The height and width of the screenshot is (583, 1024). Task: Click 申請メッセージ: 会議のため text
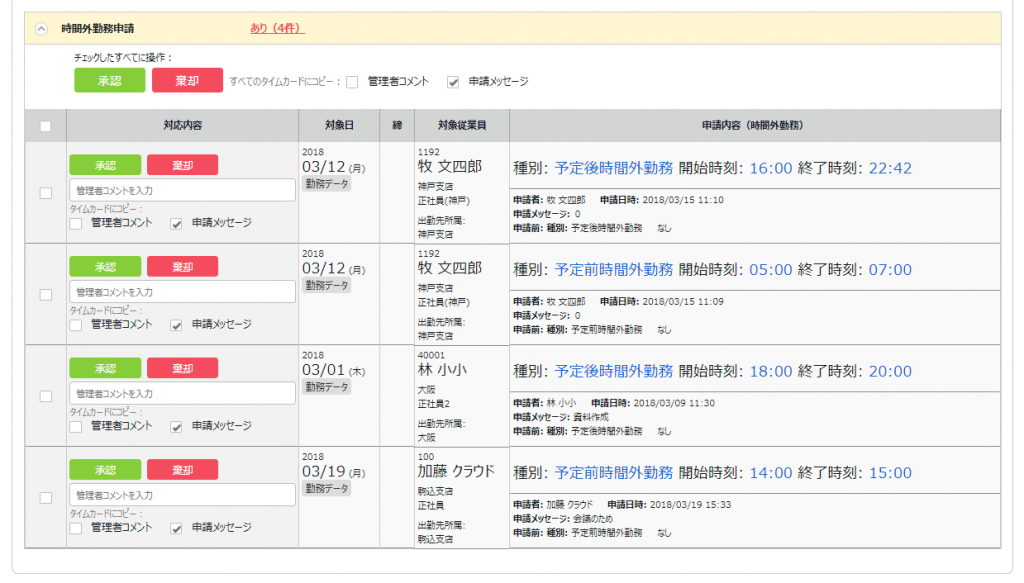tap(563, 519)
